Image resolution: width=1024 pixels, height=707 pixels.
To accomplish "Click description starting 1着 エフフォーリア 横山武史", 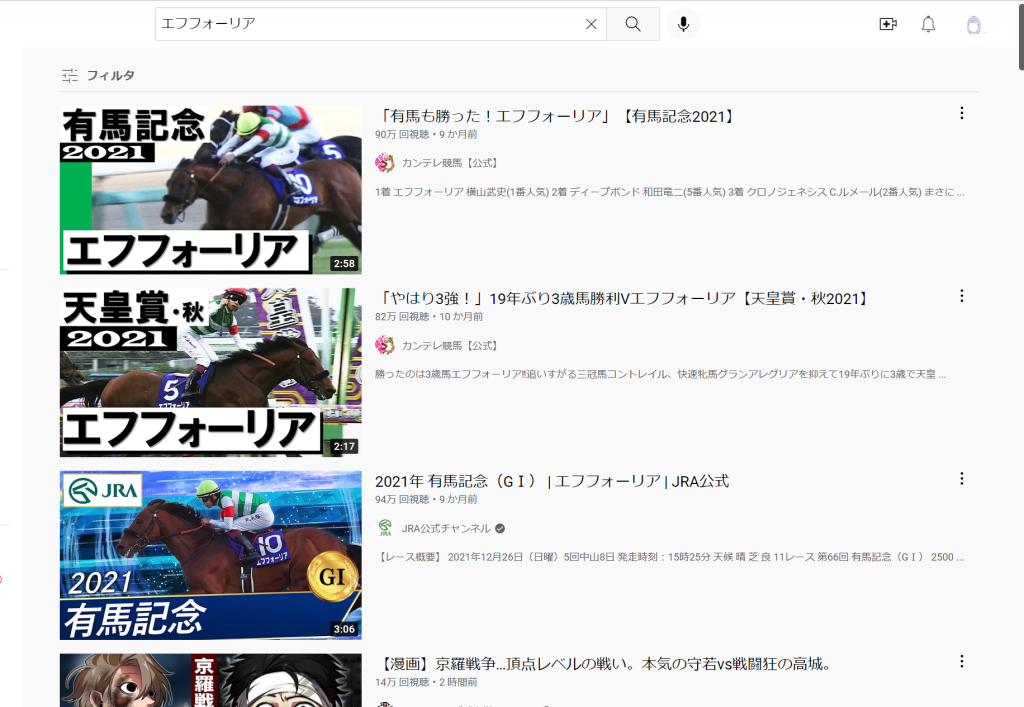I will tap(669, 192).
